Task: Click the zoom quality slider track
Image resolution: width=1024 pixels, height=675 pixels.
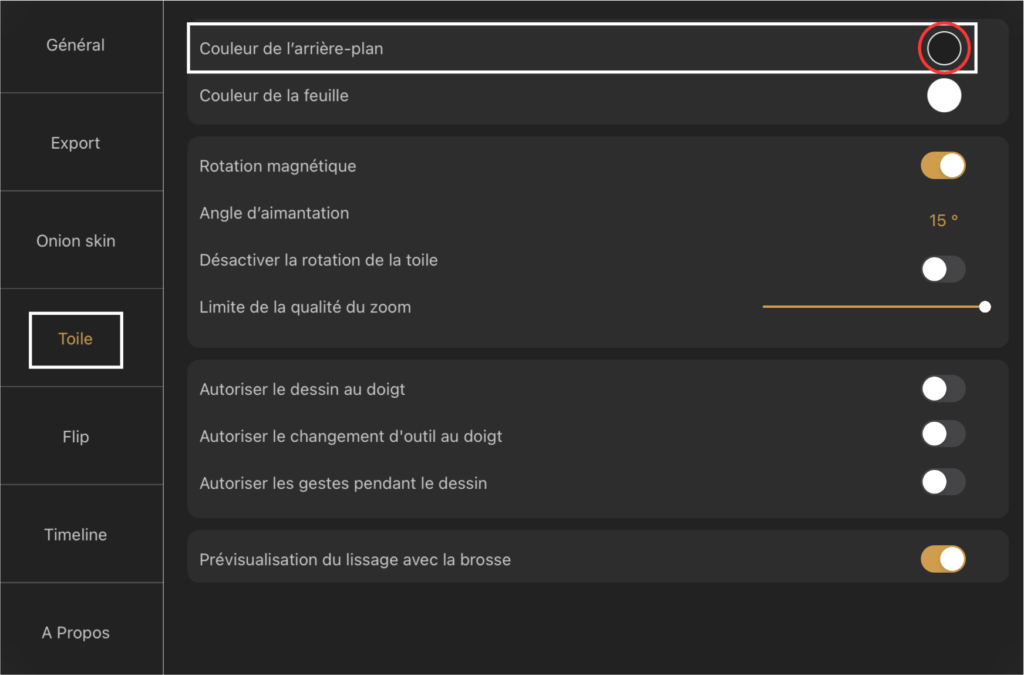Action: tap(874, 307)
